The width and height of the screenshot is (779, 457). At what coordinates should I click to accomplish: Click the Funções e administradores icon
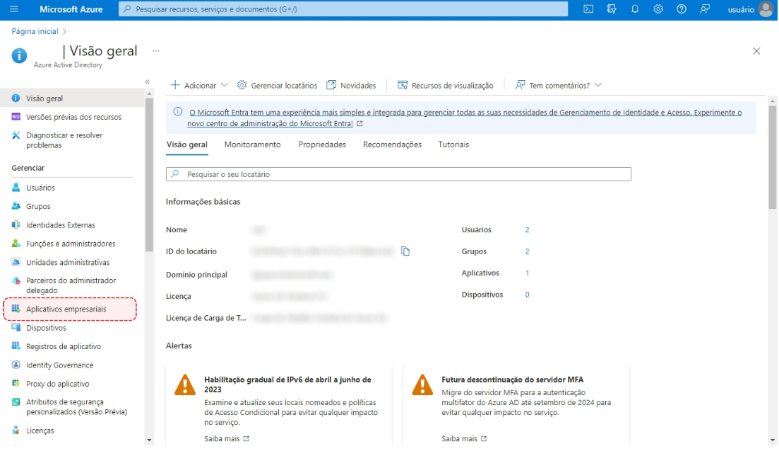point(16,243)
